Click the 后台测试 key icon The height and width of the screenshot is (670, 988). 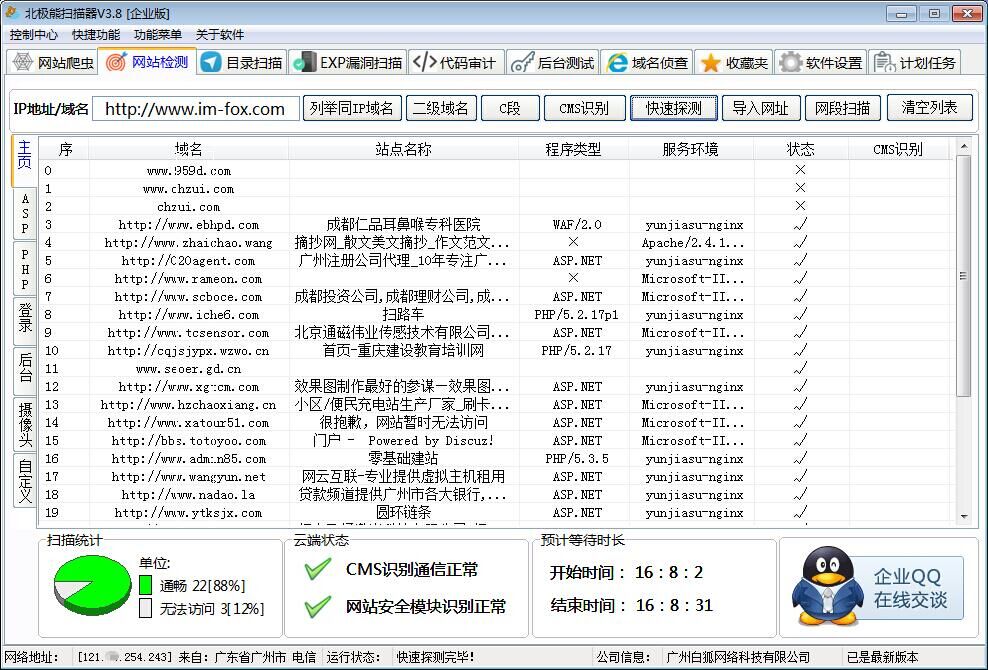[x=522, y=62]
